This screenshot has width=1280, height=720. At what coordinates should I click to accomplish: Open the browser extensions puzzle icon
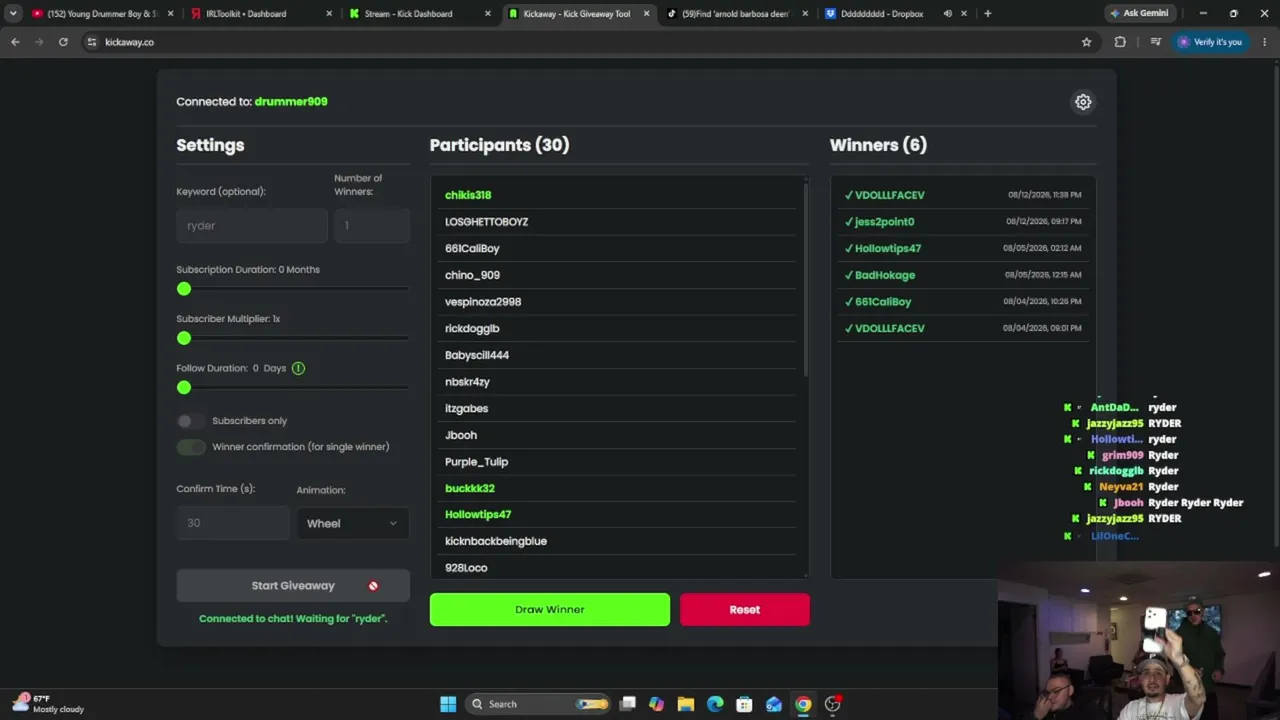[1120, 42]
